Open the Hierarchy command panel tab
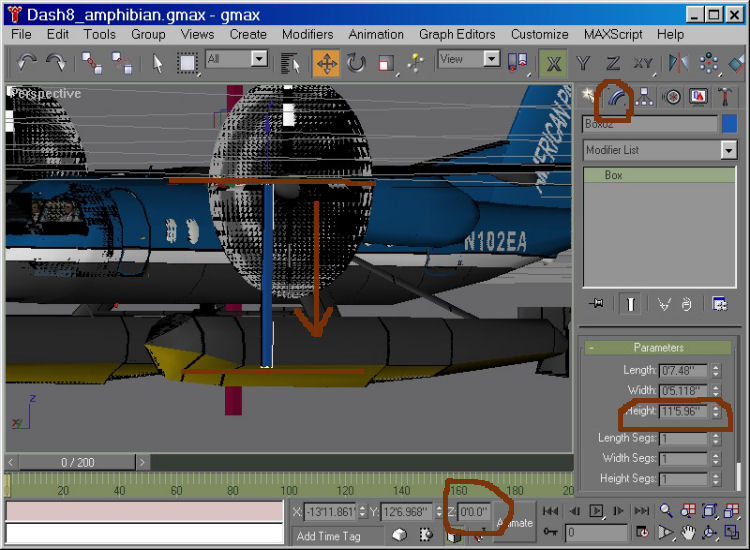Screen dimensions: 750x550 (645, 96)
